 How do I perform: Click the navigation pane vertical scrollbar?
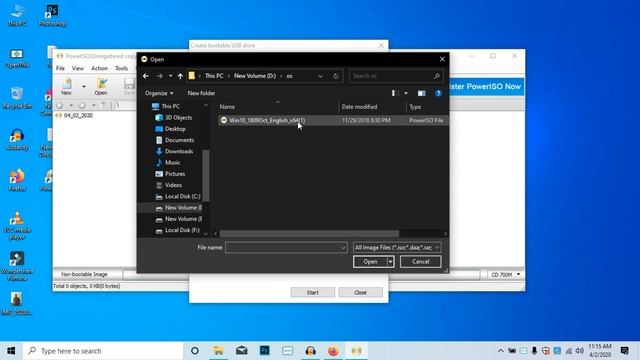pos(206,176)
